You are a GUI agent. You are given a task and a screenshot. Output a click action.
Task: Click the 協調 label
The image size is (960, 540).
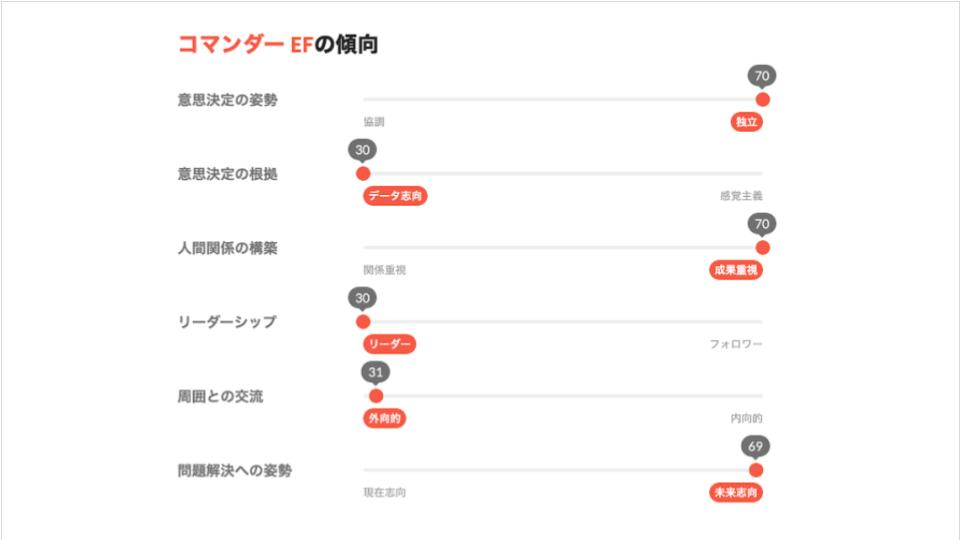point(374,122)
